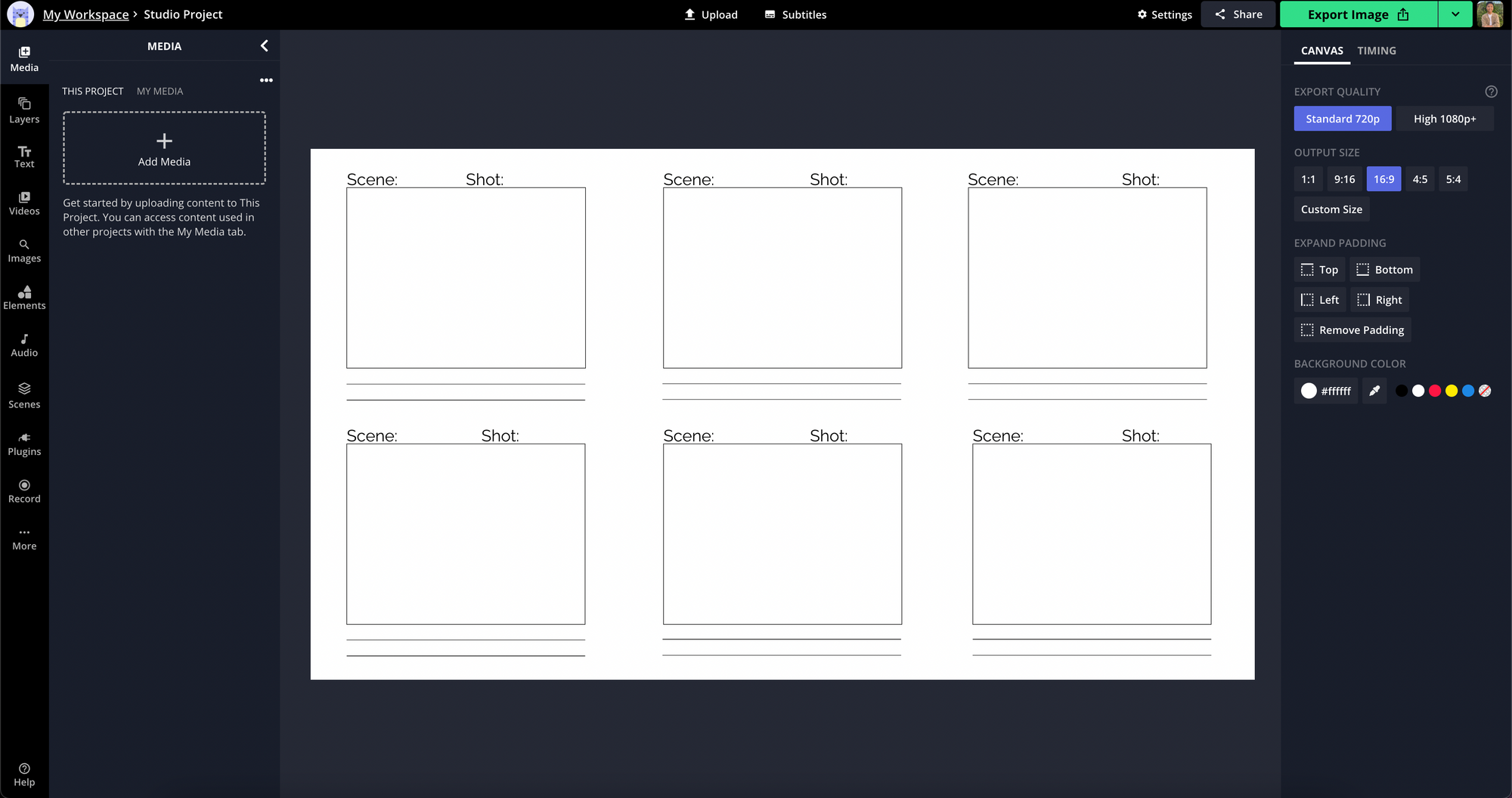The height and width of the screenshot is (798, 1512).
Task: Open the Record tool
Action: (24, 491)
